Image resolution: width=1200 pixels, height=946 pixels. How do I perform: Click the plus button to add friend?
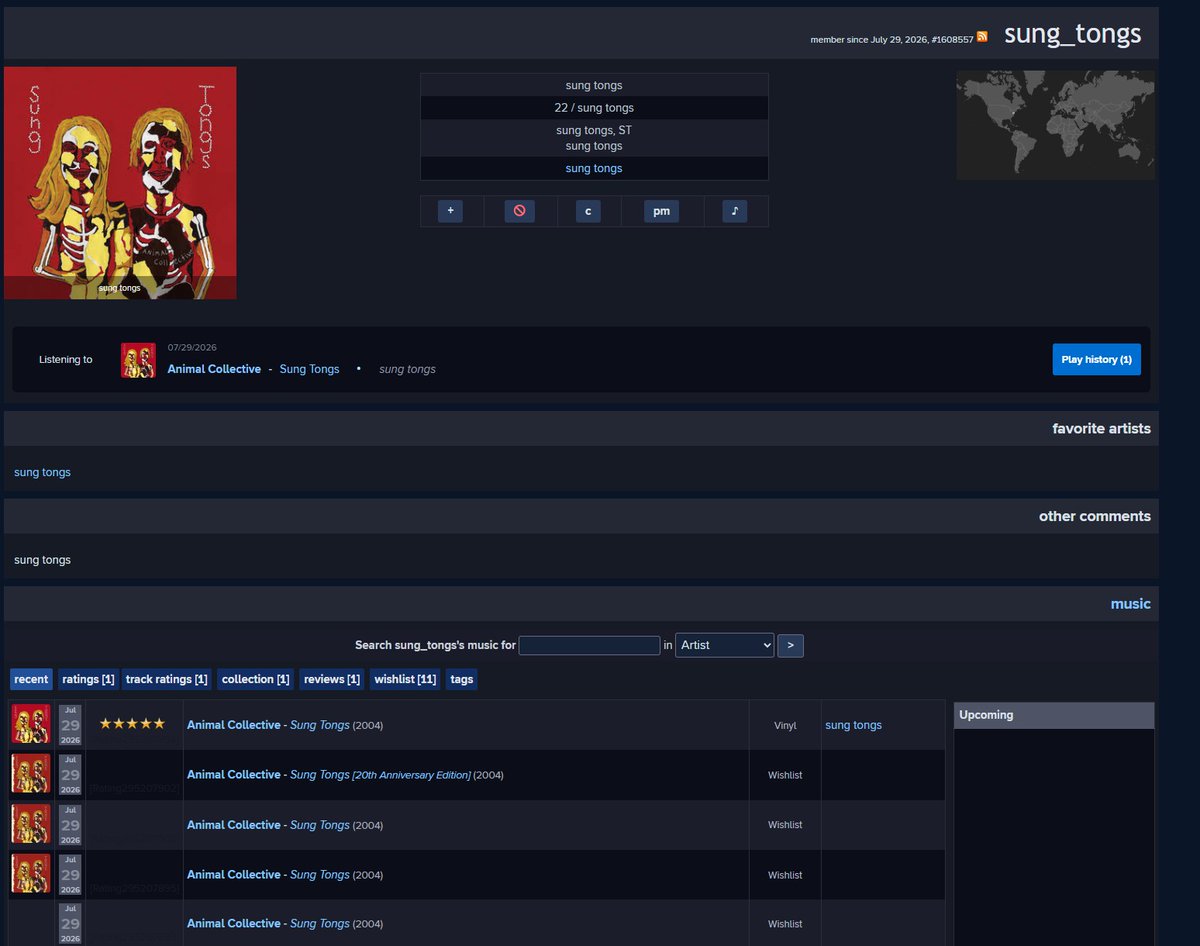tap(450, 211)
